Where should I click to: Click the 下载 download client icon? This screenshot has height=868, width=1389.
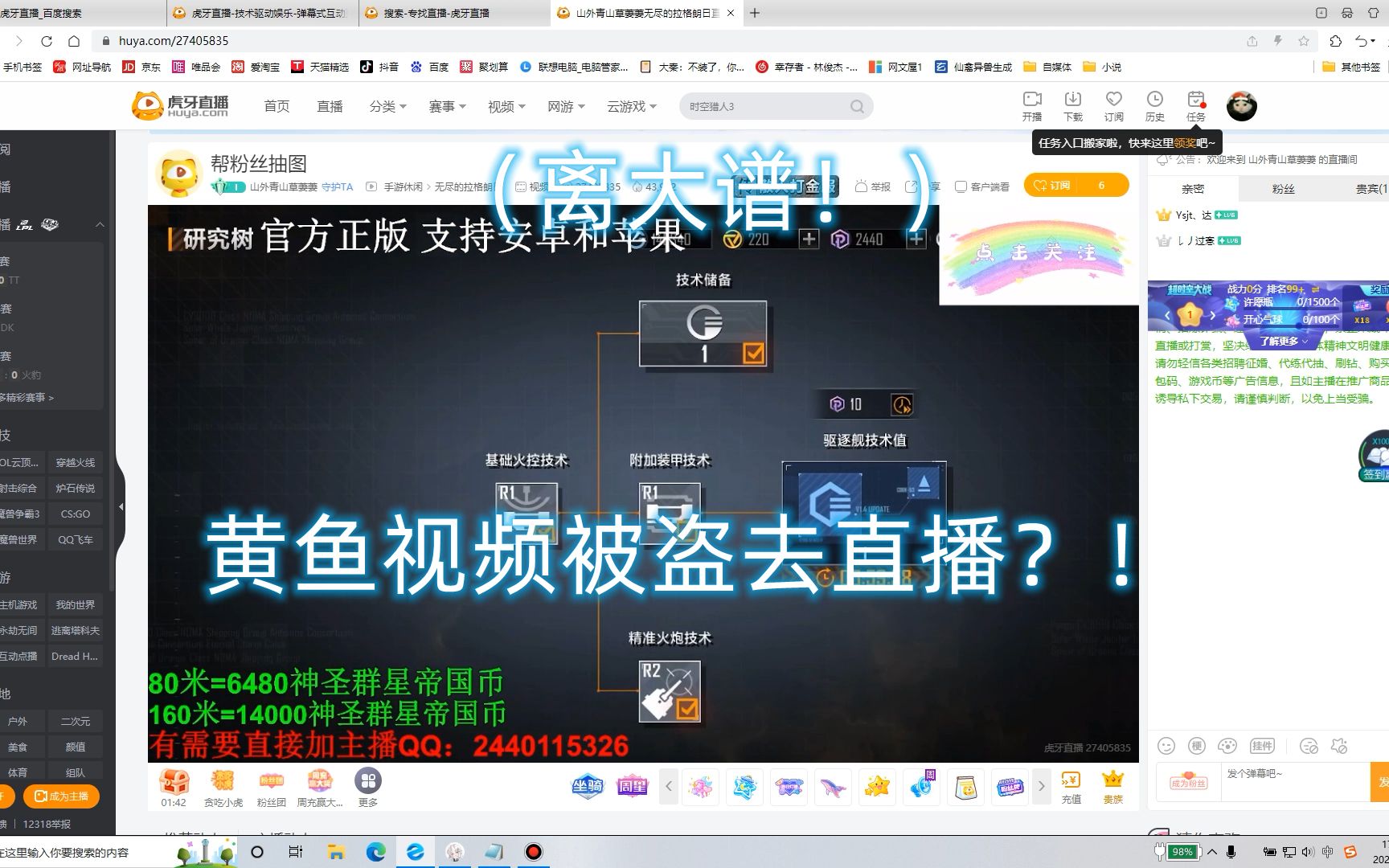(x=1072, y=105)
